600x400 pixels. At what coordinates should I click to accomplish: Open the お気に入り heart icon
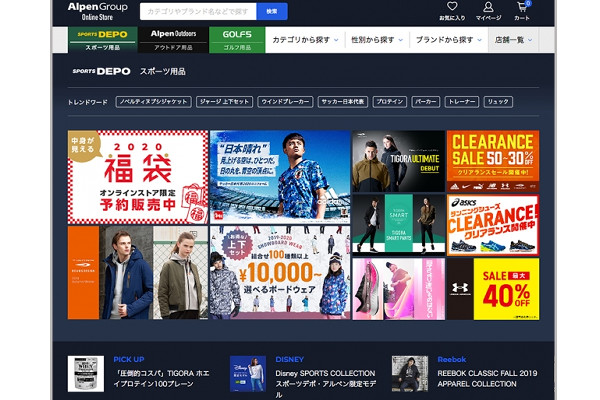(x=452, y=10)
